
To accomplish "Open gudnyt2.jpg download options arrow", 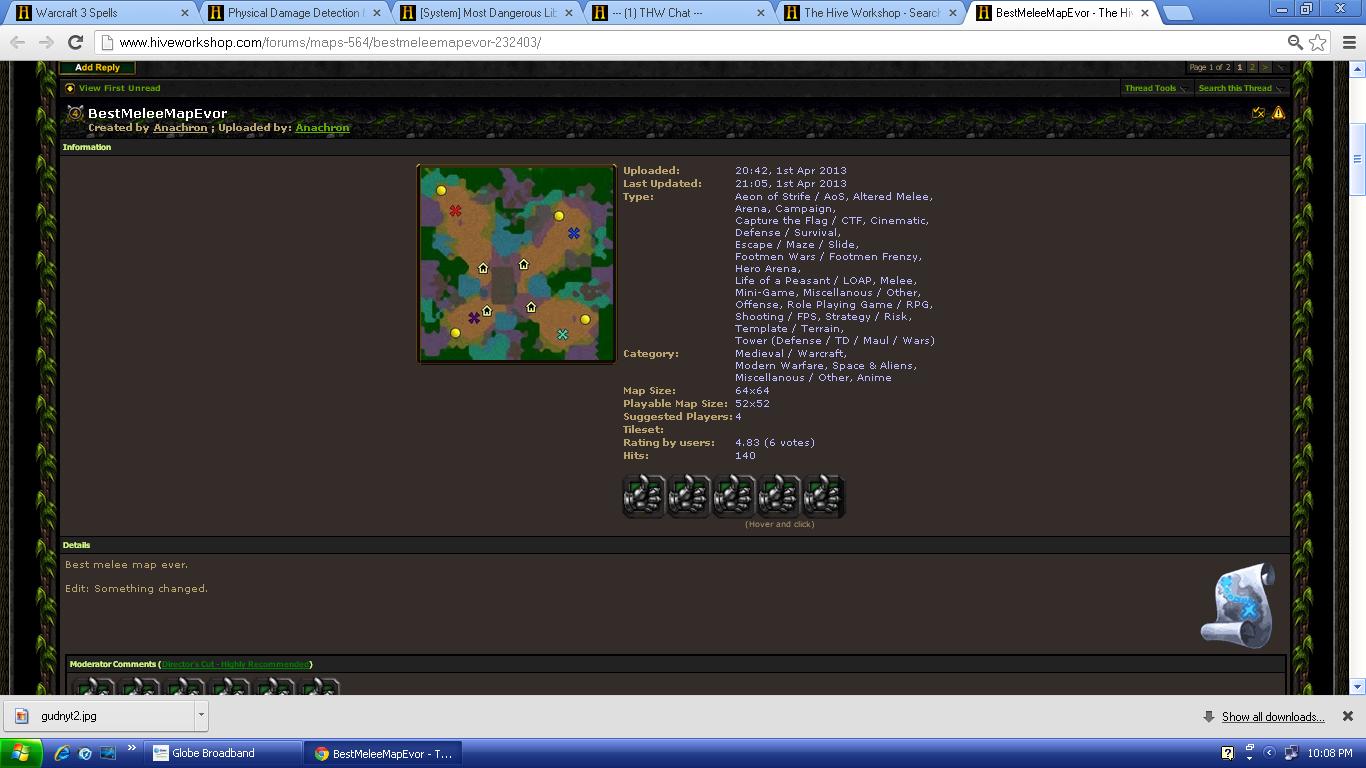I will click(201, 716).
